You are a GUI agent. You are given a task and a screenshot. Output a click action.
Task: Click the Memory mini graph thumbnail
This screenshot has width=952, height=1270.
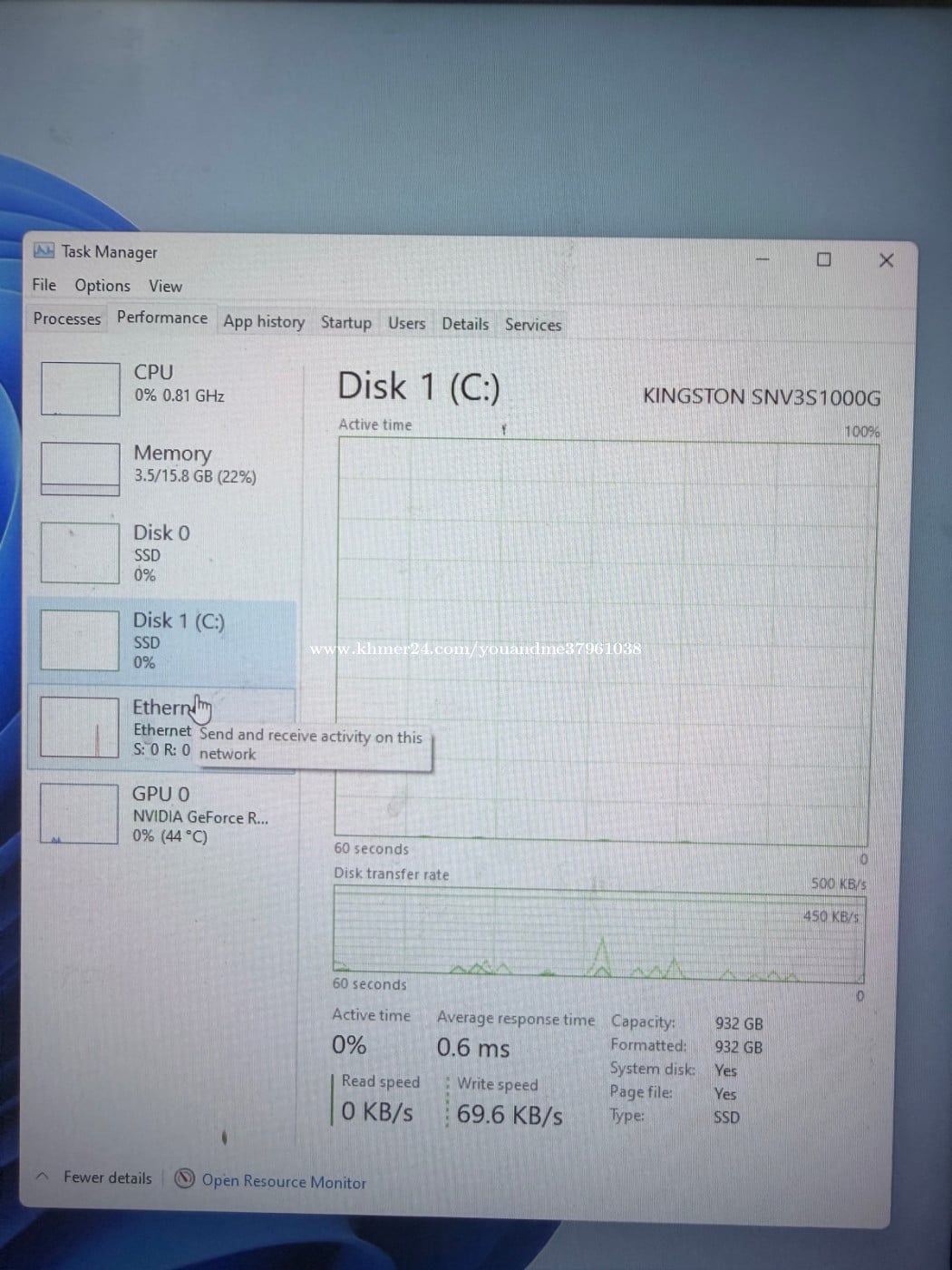[80, 469]
